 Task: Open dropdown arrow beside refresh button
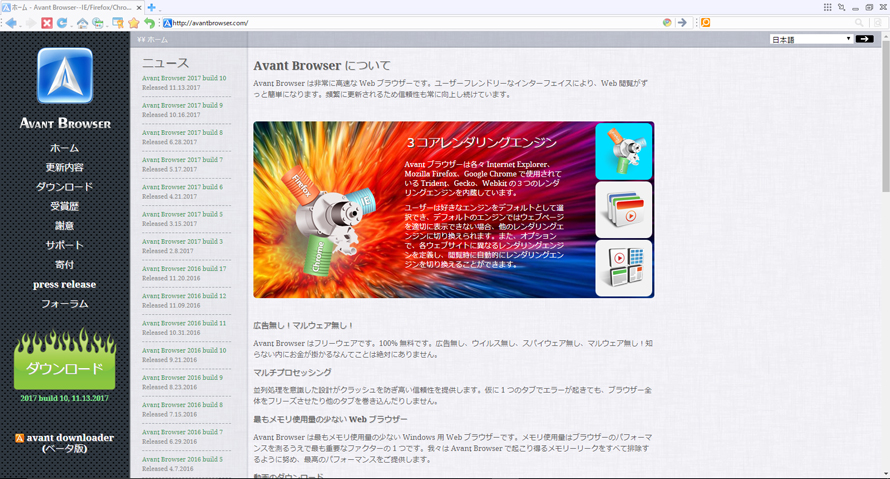(72, 26)
